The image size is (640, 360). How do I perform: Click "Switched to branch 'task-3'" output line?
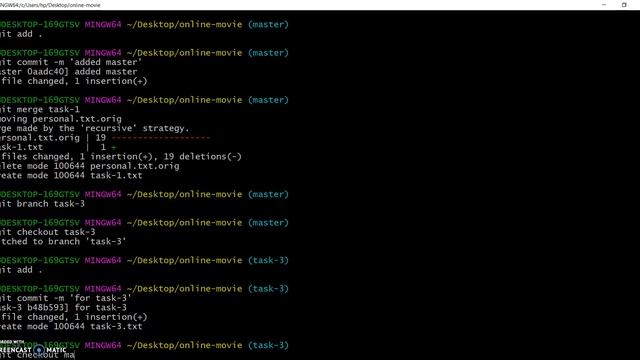click(x=63, y=242)
